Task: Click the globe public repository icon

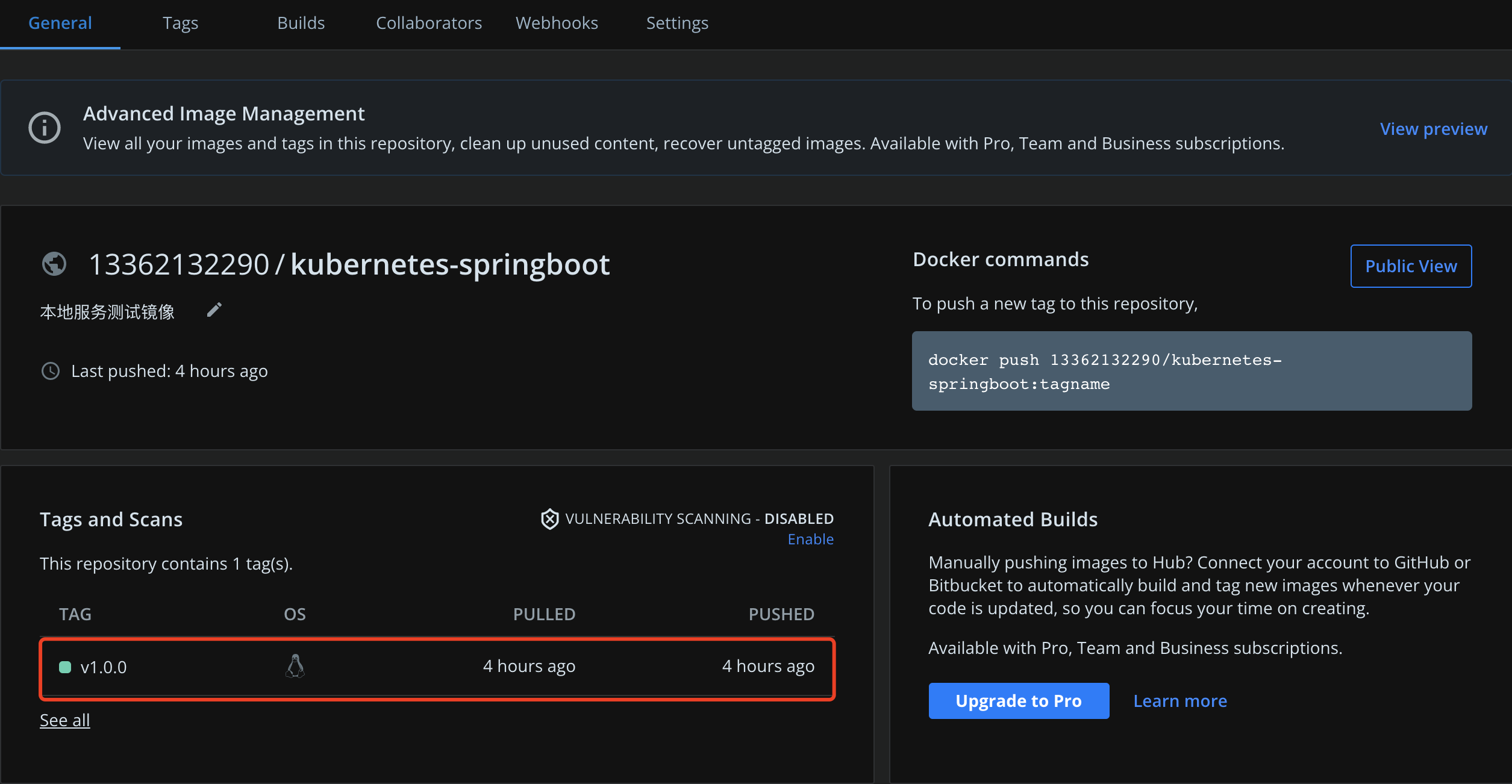Action: 54,264
